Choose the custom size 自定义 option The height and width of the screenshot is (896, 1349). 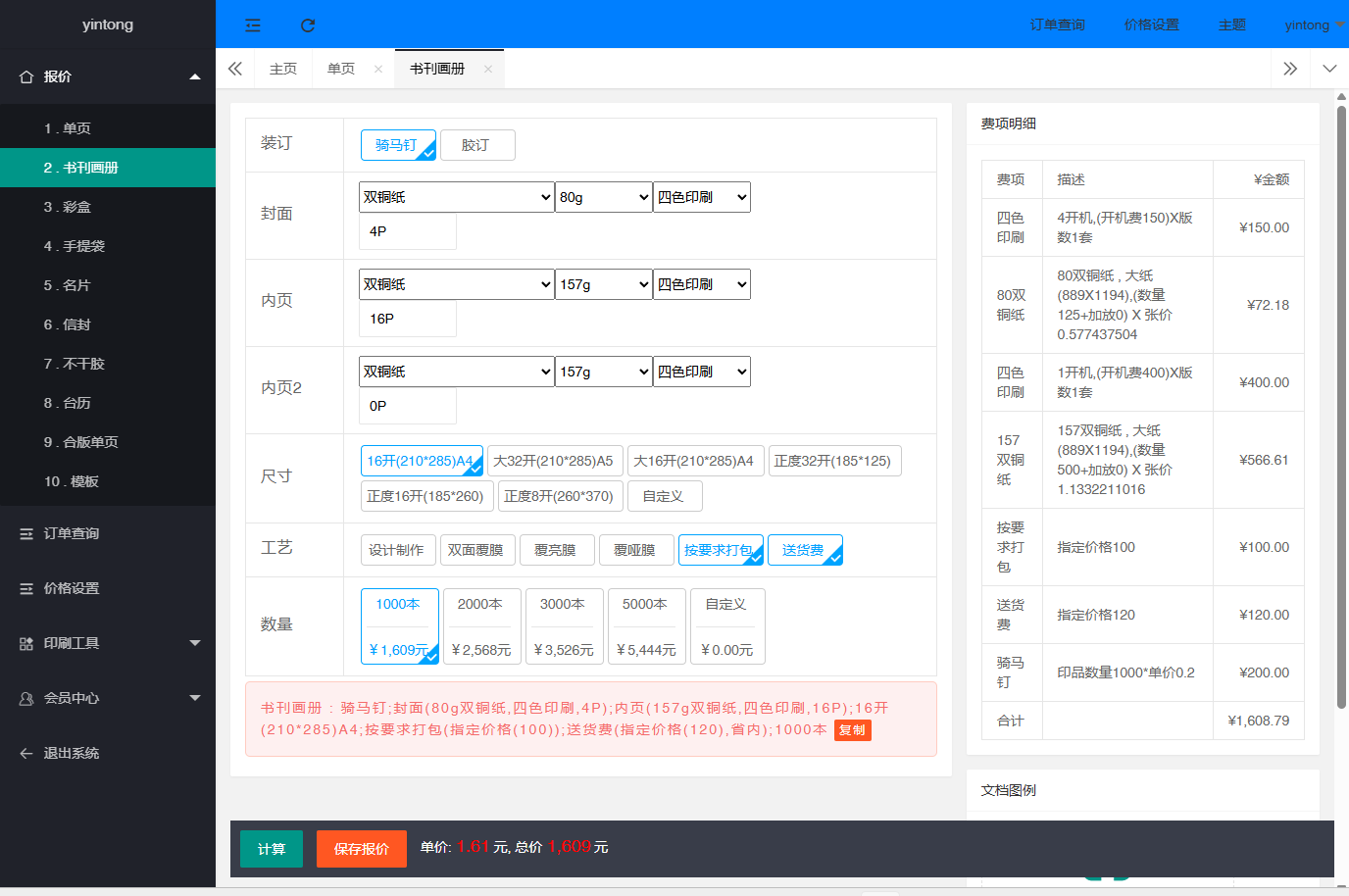pyautogui.click(x=665, y=496)
